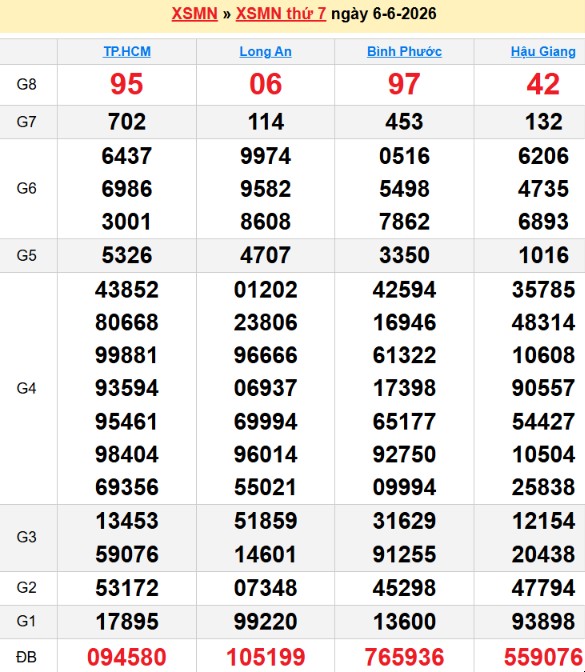This screenshot has width=585, height=672.
Task: Click Long An G8 number 06
Action: pos(266,84)
